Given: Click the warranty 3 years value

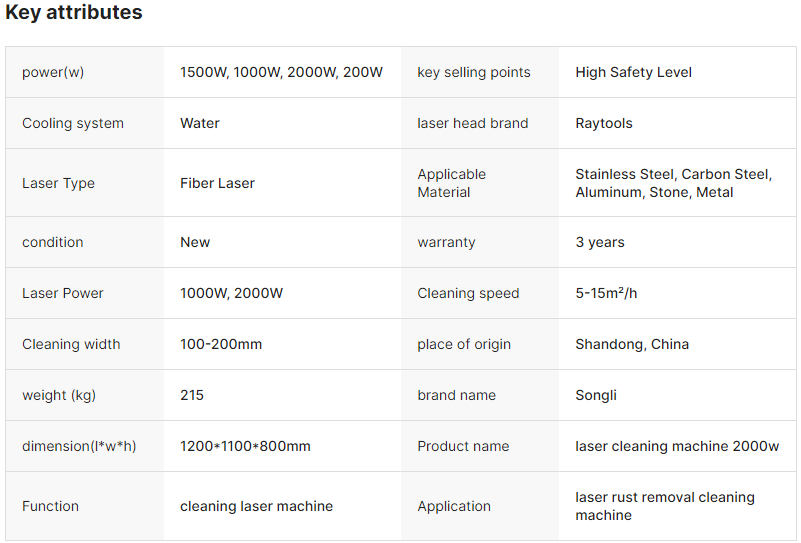Looking at the screenshot, I should 600,242.
